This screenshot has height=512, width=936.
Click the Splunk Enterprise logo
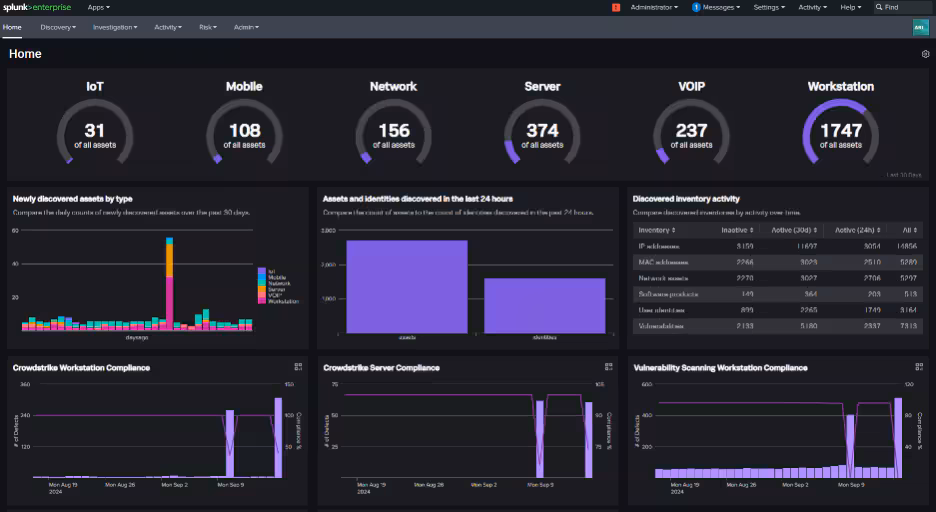[x=36, y=7]
